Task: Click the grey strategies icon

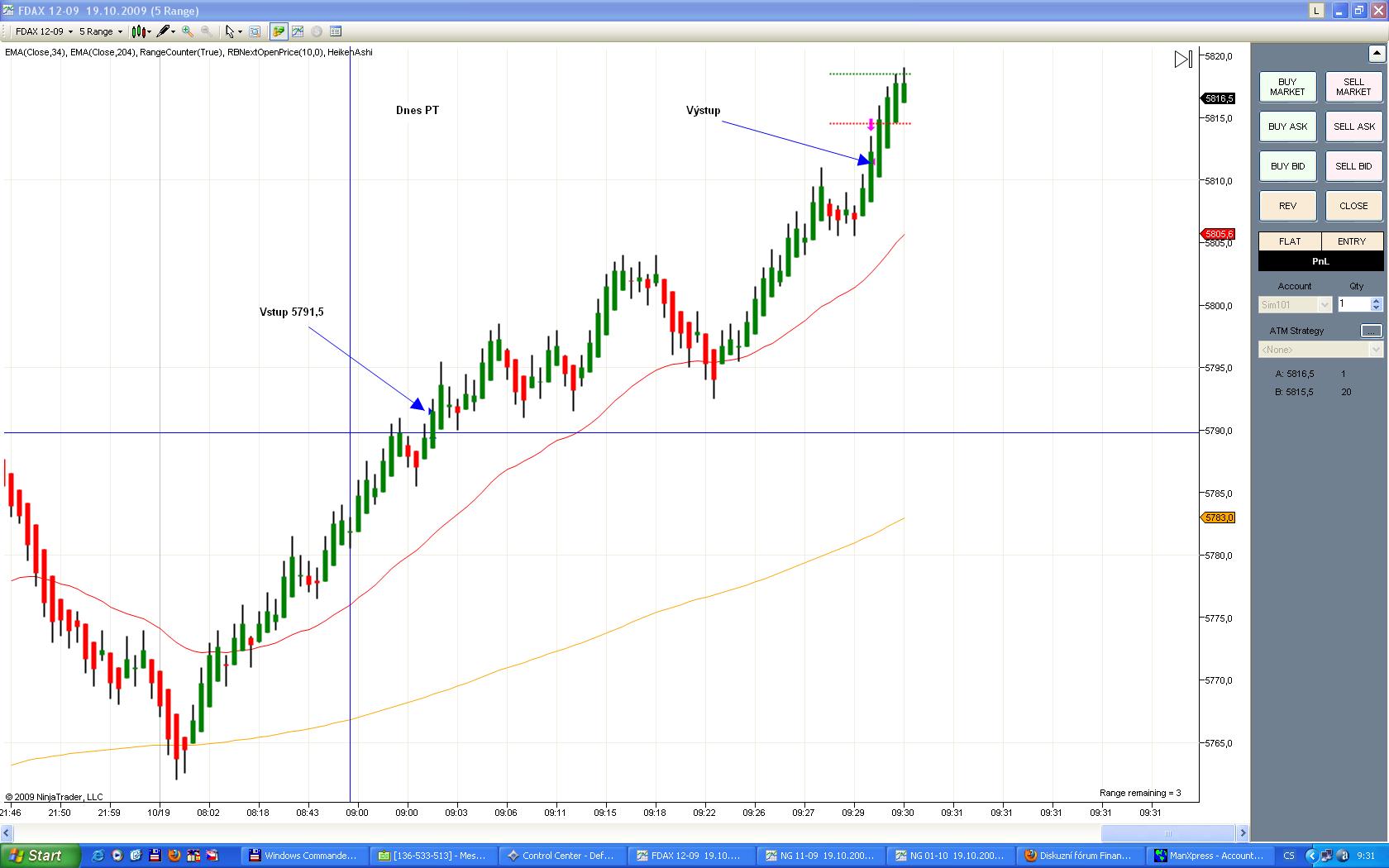Action: [x=317, y=31]
